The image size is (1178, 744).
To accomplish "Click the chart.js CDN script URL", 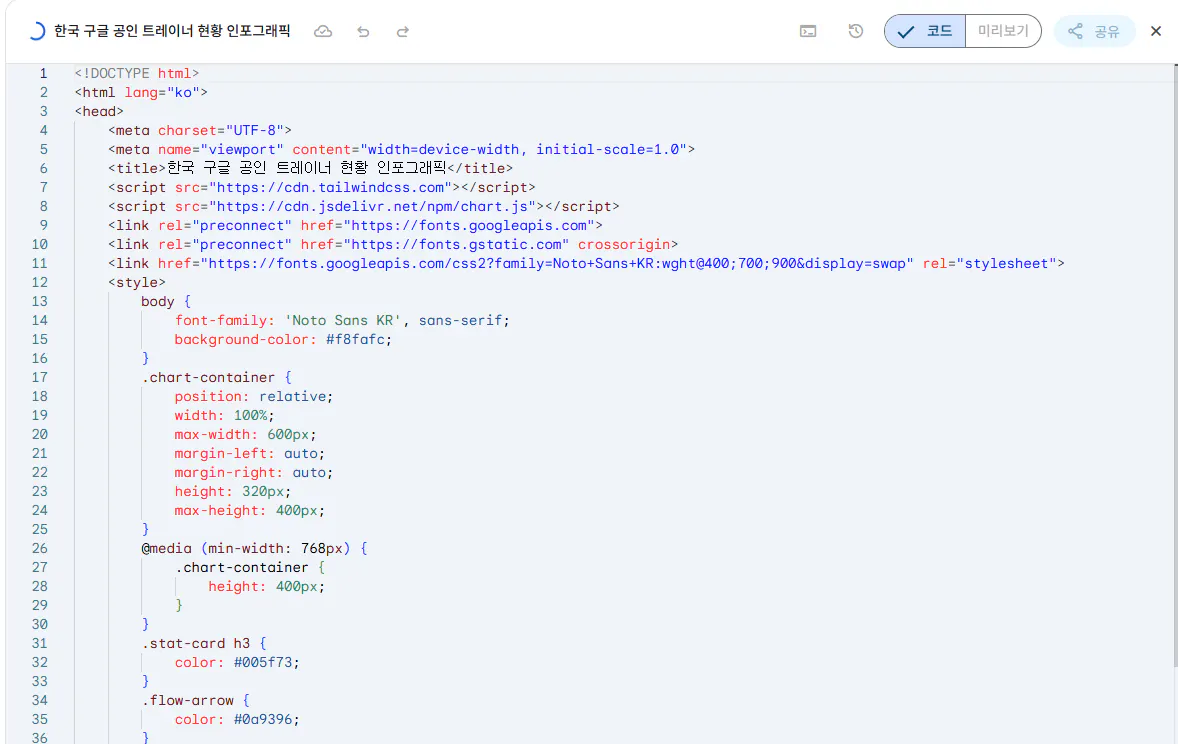I will (x=372, y=206).
